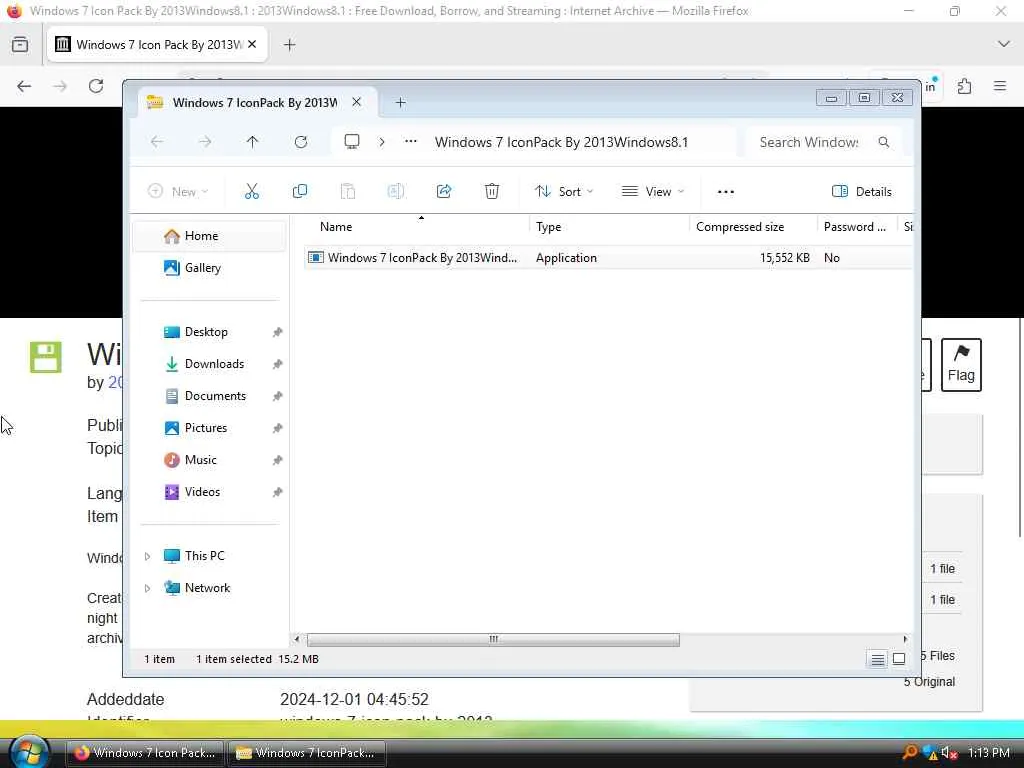The height and width of the screenshot is (768, 1024).
Task: Switch to large thumbnails view icon in status bar
Action: coord(899,660)
